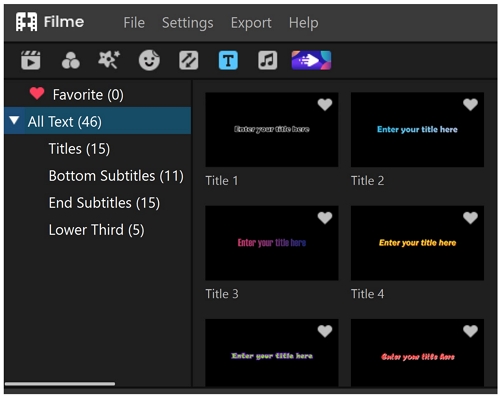The image size is (500, 396).
Task: Open the Media library icon
Action: (x=31, y=60)
